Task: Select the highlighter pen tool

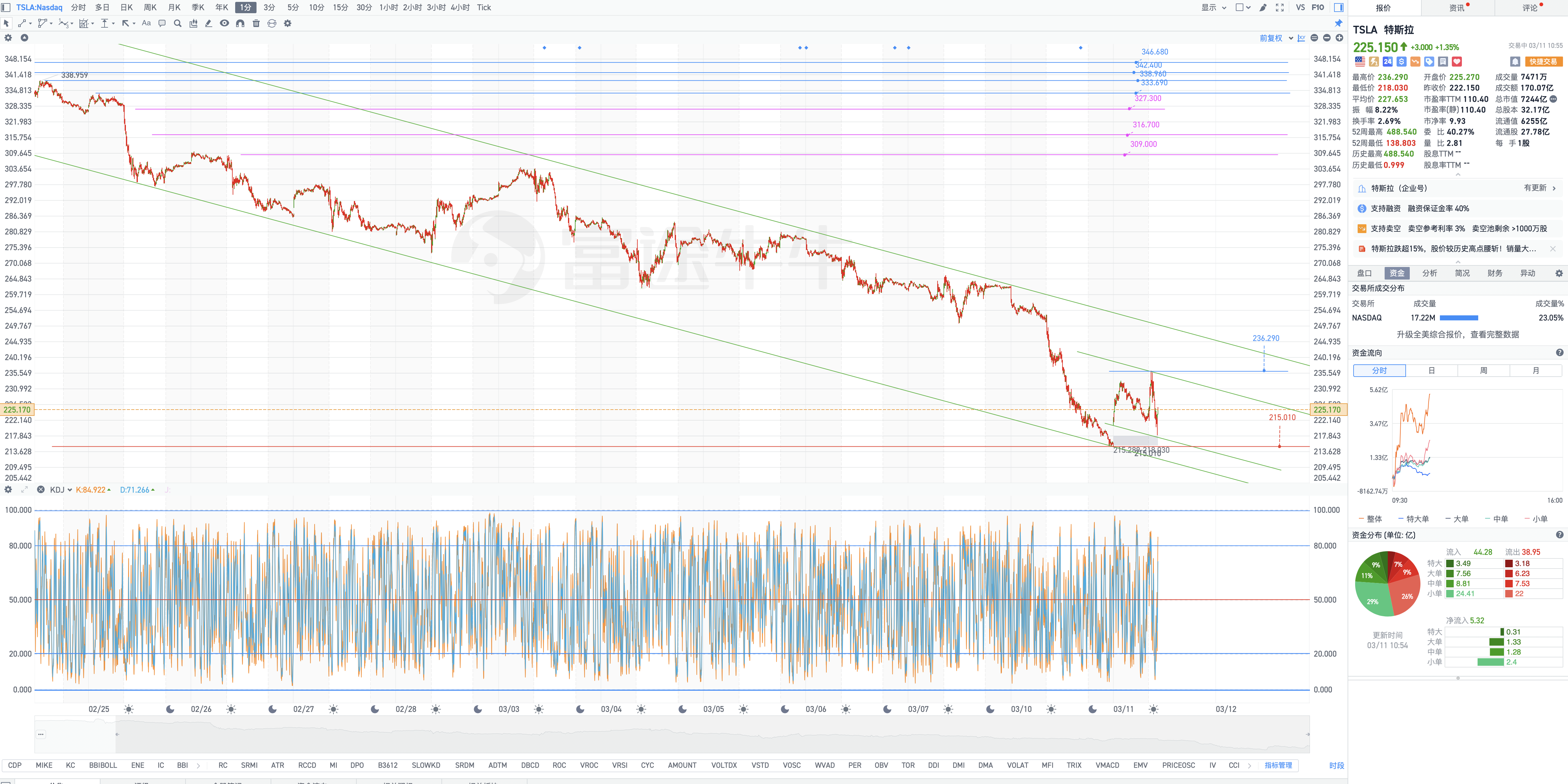Action: 209,23
